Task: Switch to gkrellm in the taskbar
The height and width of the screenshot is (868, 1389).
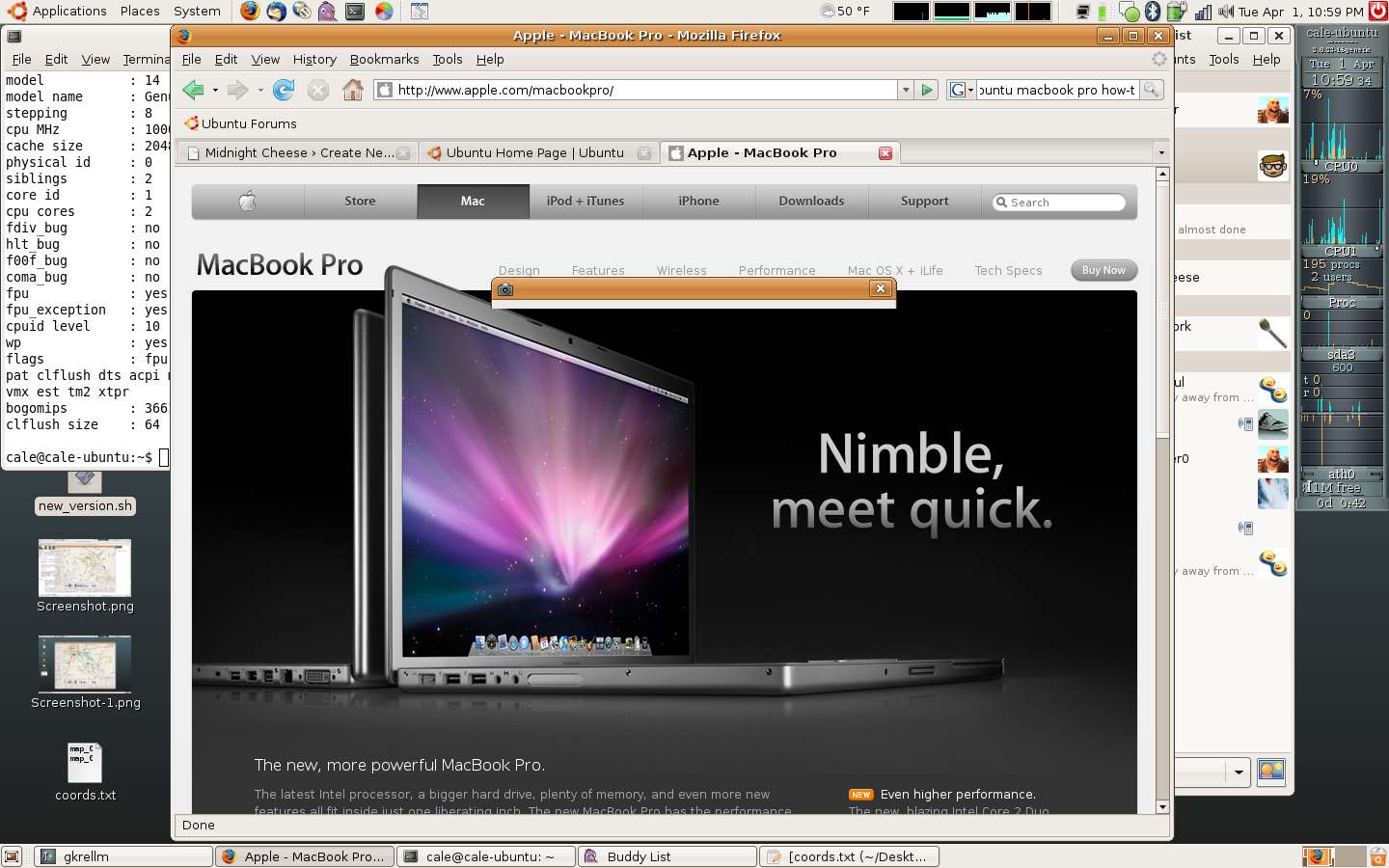Action: tap(123, 856)
